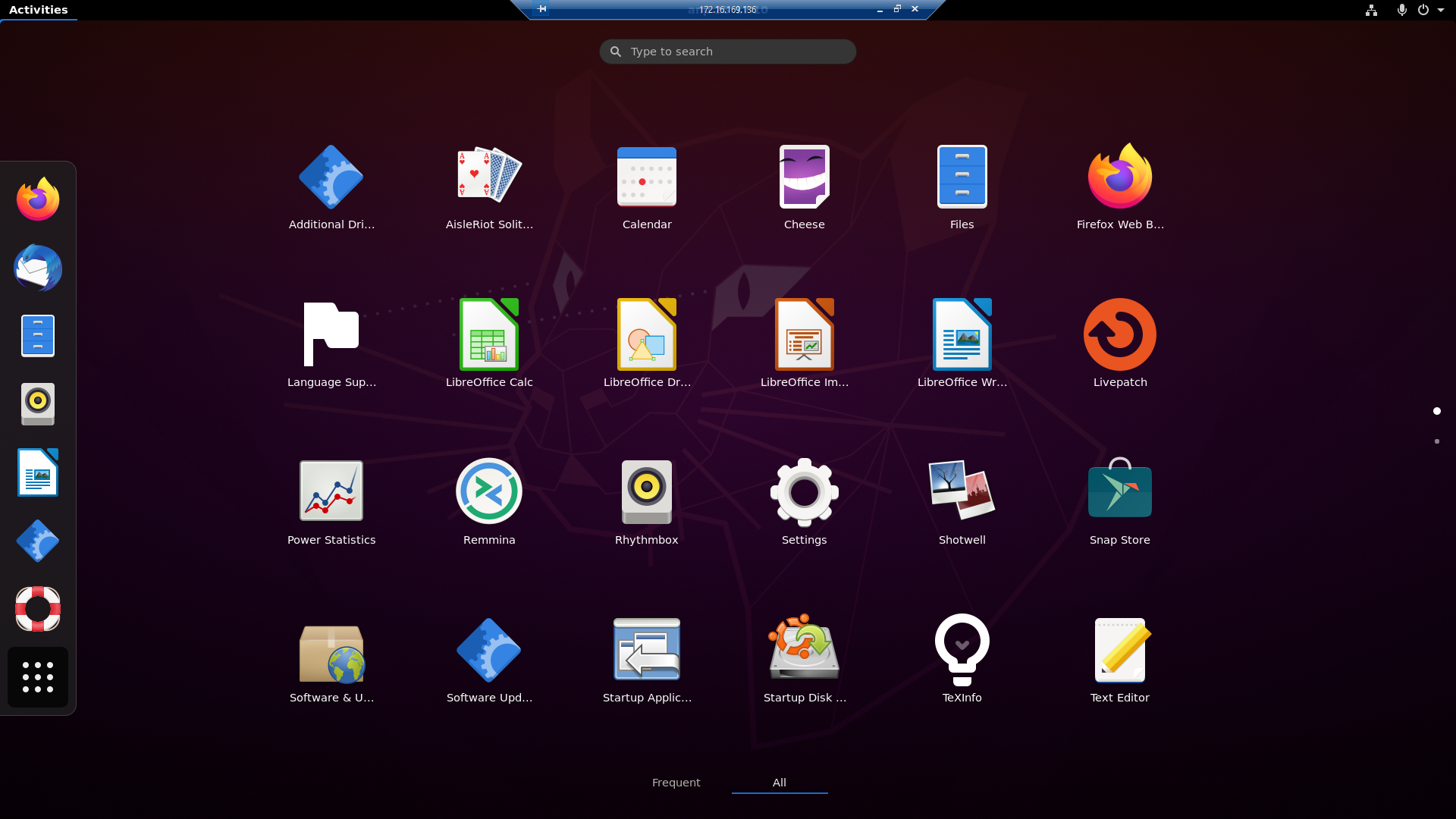The height and width of the screenshot is (819, 1456).
Task: Launch Cheese webcam app
Action: coord(805,187)
